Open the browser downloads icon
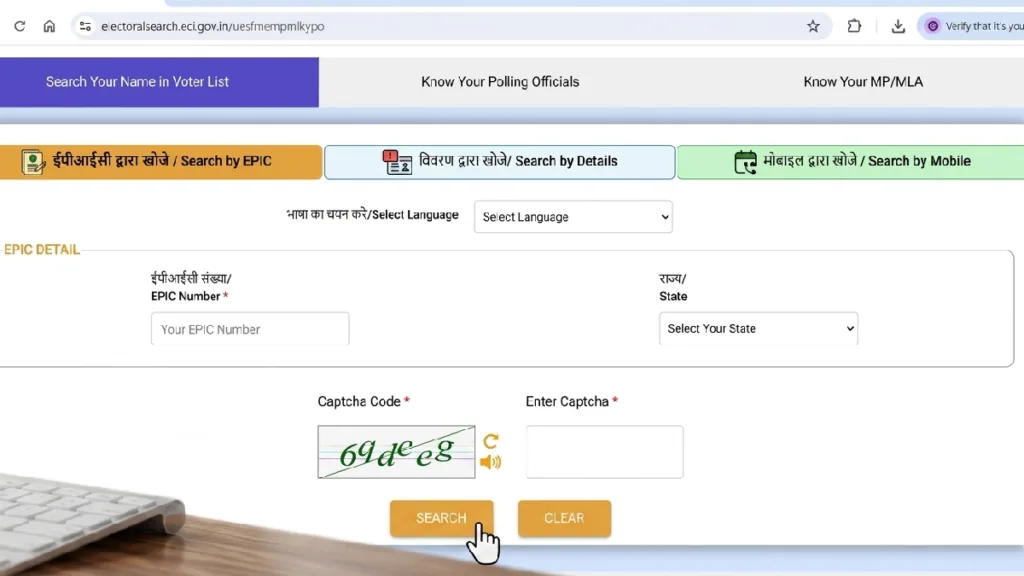The image size is (1024, 576). 898,26
